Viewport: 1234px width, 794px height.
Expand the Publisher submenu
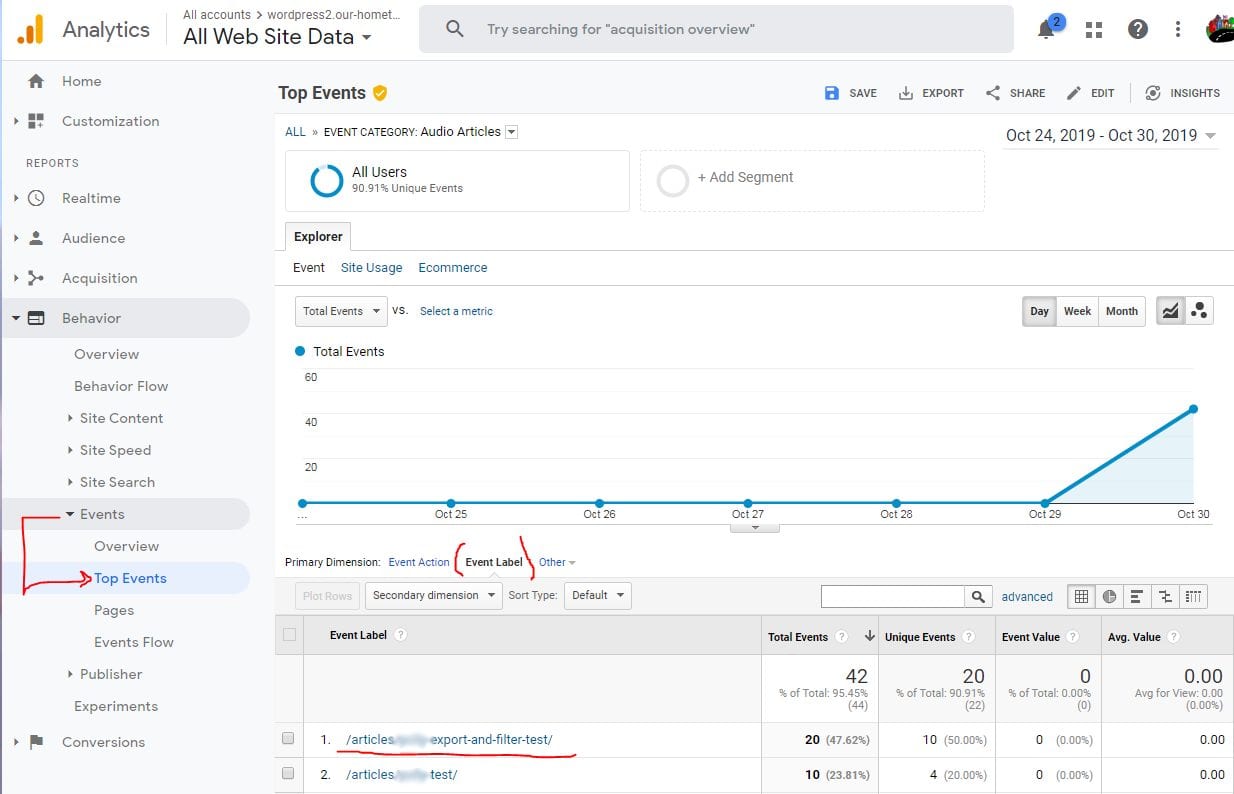point(70,674)
